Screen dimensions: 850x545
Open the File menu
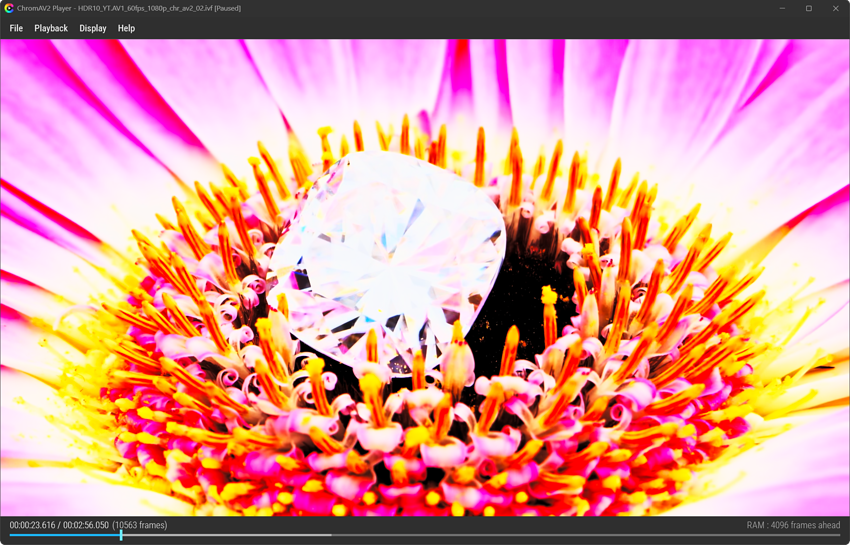pyautogui.click(x=16, y=28)
